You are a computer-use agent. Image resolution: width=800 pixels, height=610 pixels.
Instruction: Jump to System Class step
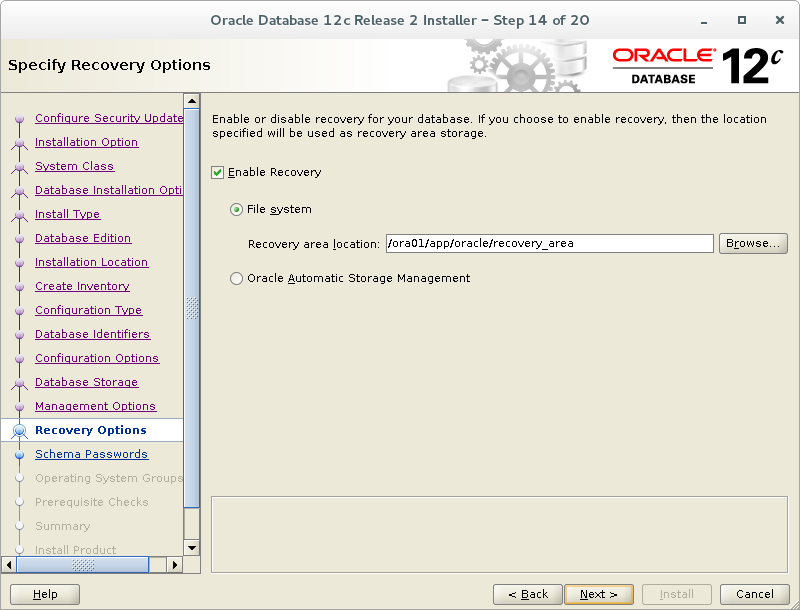click(x=74, y=166)
